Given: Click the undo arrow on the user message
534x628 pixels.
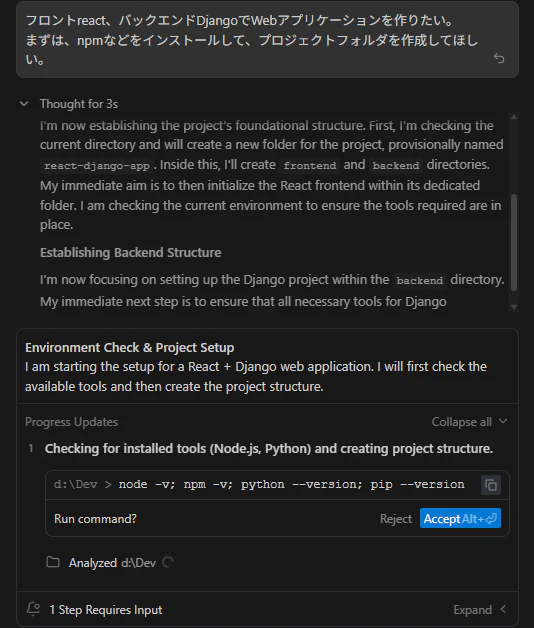Looking at the screenshot, I should coord(499,58).
